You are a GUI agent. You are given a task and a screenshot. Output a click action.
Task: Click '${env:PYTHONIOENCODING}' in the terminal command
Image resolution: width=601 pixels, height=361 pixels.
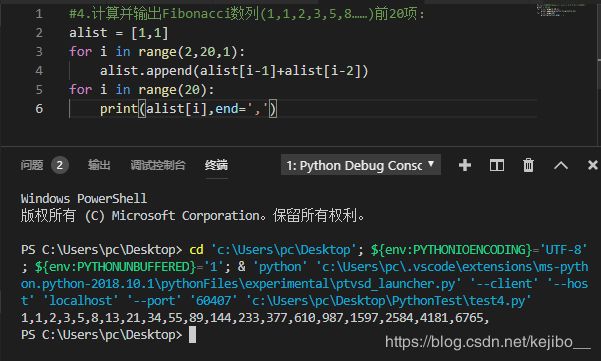click(451, 250)
